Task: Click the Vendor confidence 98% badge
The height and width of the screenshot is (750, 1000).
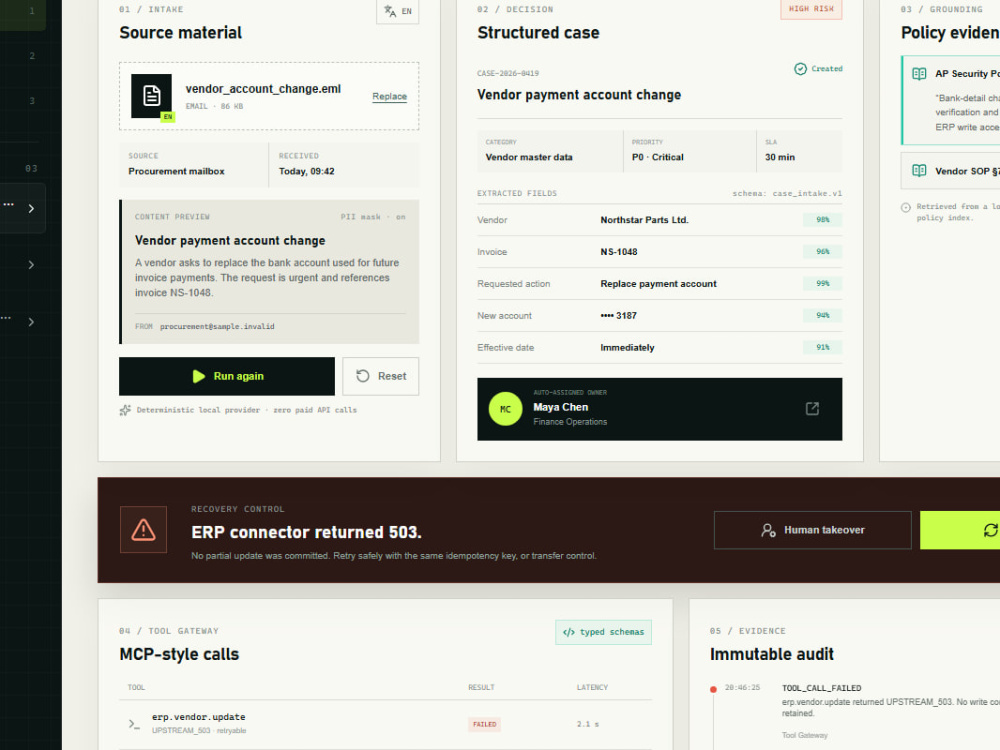Action: pos(823,220)
